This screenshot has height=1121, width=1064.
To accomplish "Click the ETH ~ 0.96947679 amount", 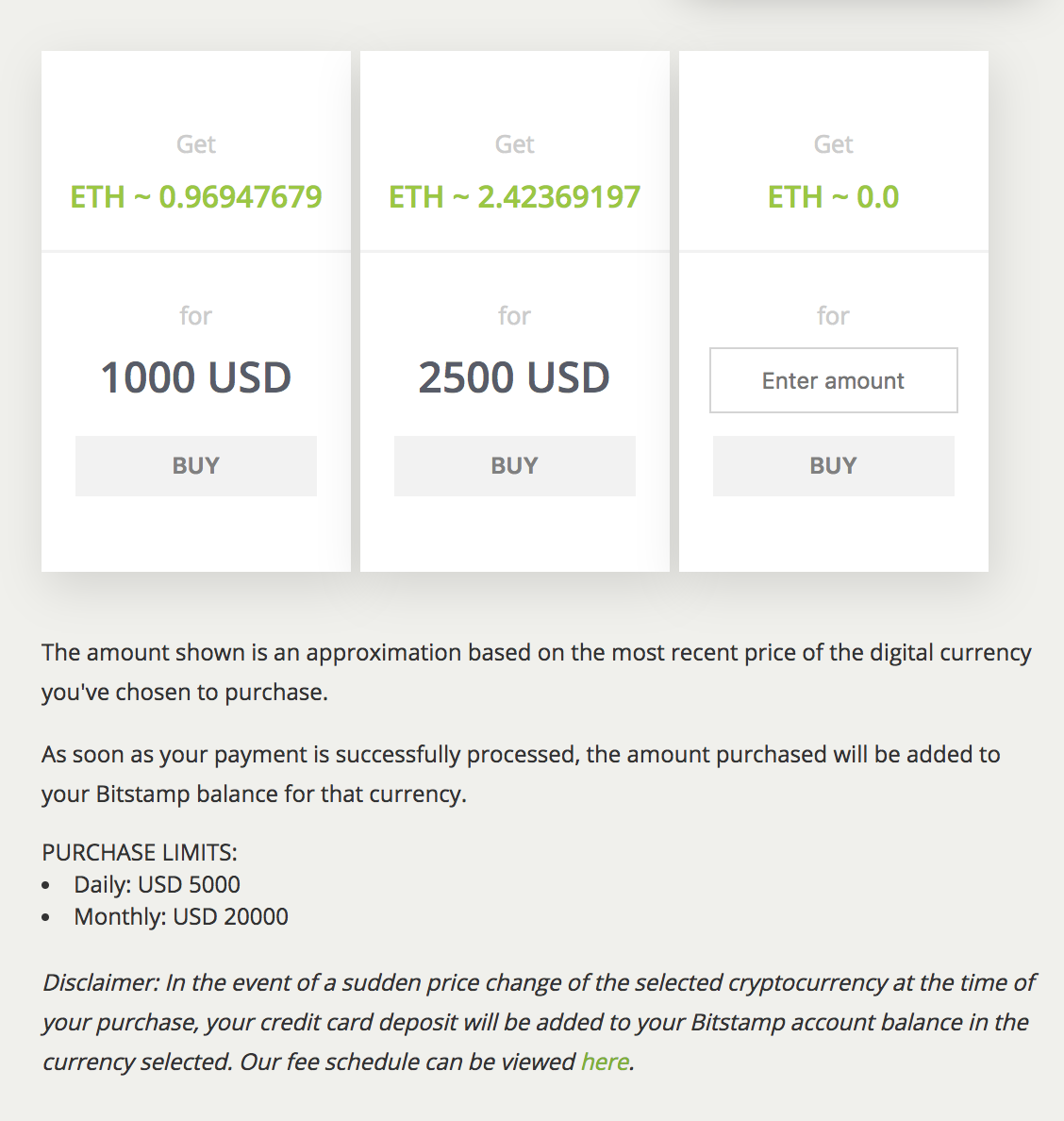I will [196, 197].
